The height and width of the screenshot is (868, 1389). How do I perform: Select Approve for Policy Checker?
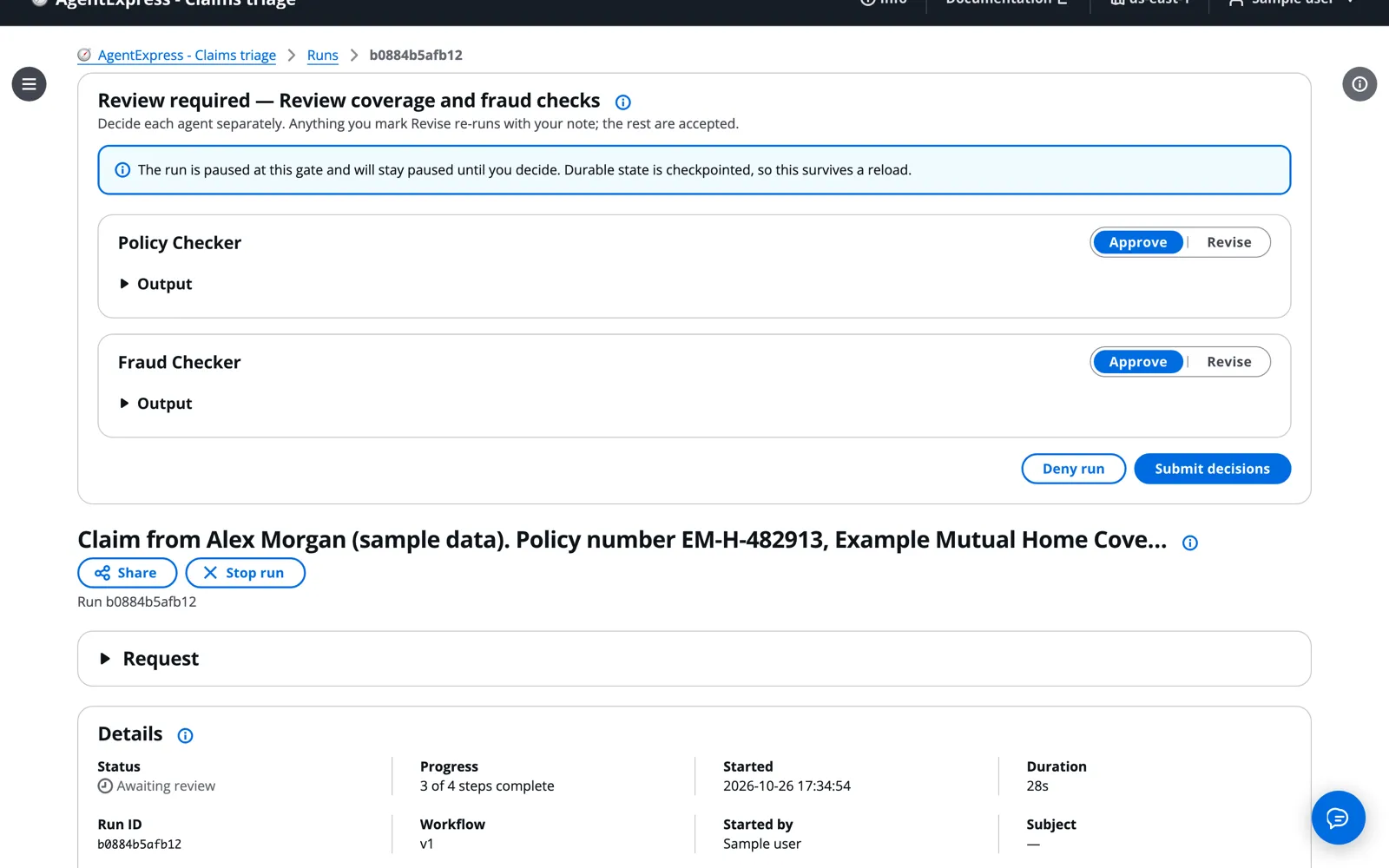(1137, 242)
